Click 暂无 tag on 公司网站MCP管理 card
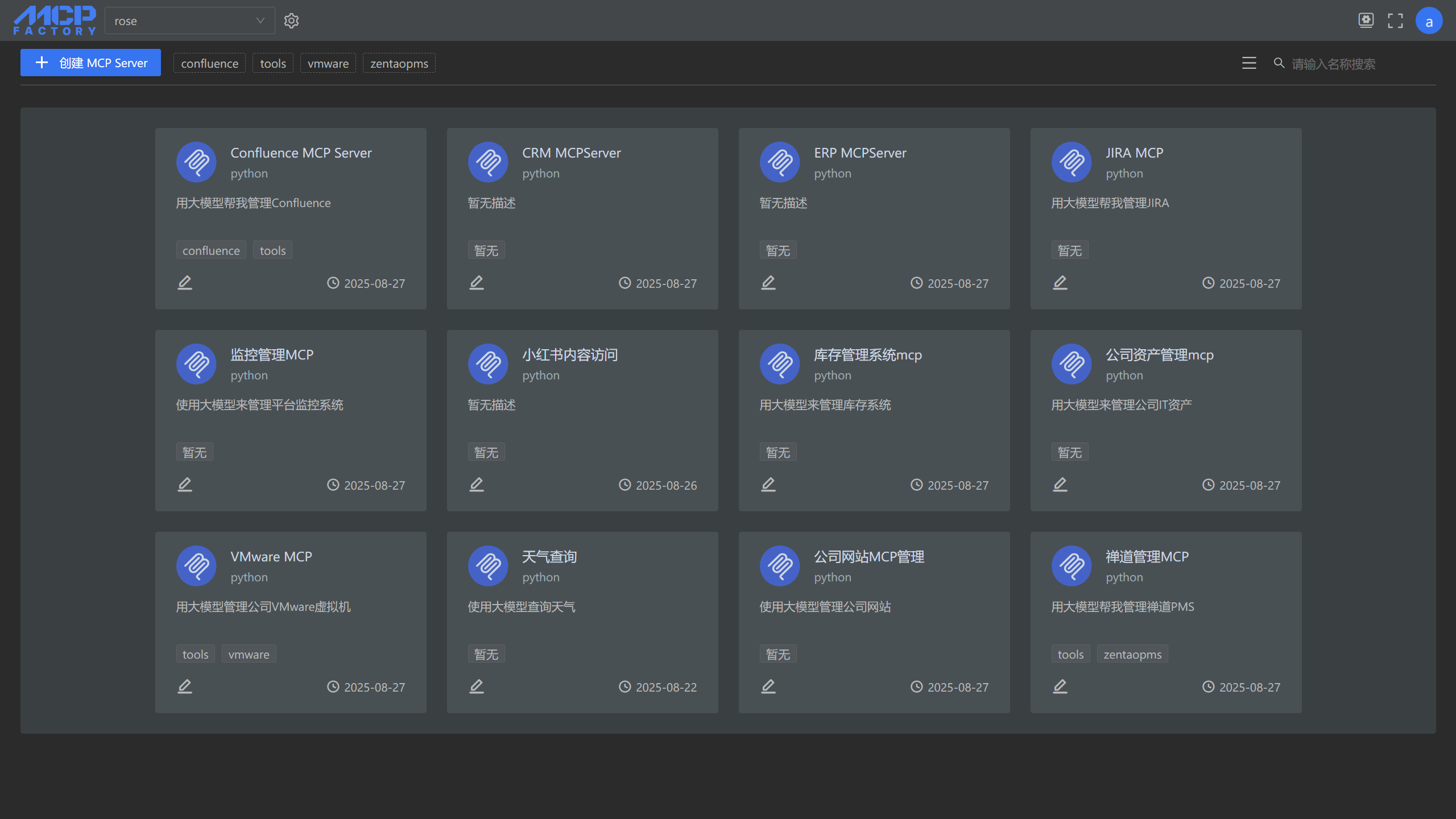Viewport: 1456px width, 819px height. (778, 654)
